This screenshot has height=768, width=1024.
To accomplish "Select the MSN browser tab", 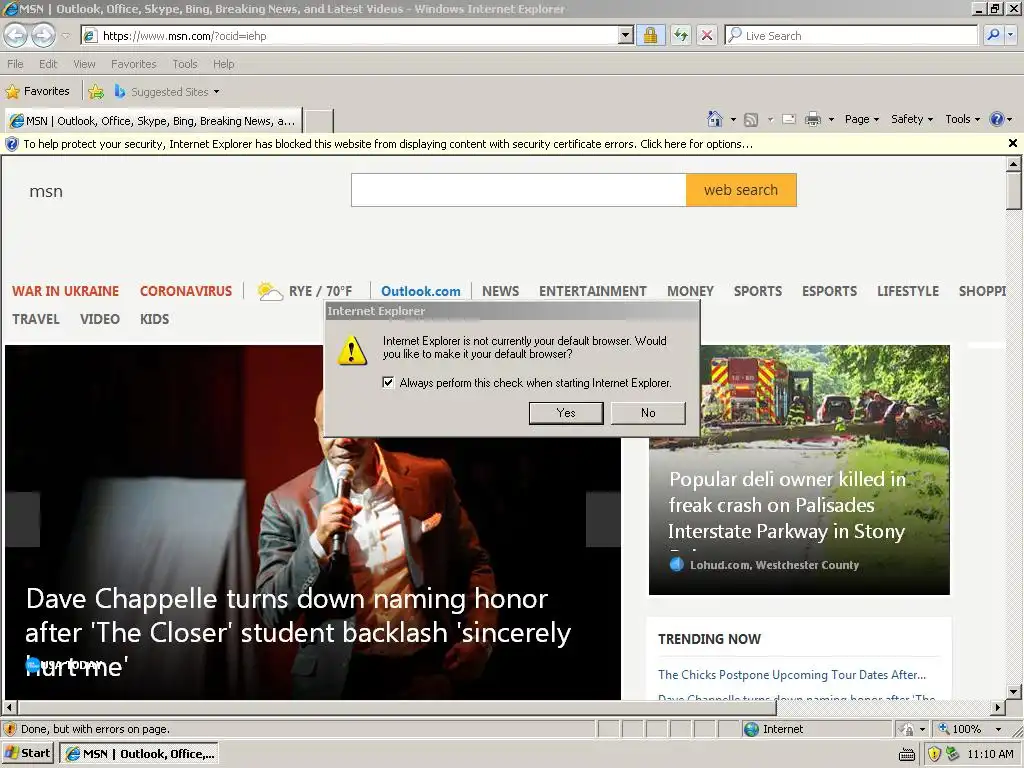I will tap(153, 121).
